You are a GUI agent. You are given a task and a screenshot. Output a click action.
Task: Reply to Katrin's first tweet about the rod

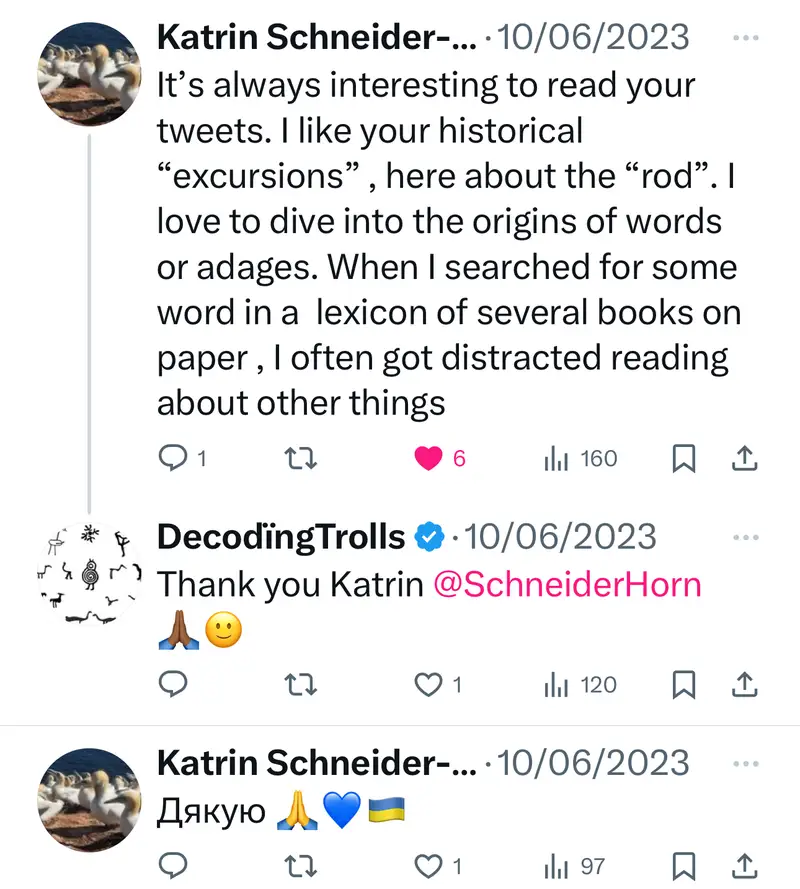[x=175, y=459]
